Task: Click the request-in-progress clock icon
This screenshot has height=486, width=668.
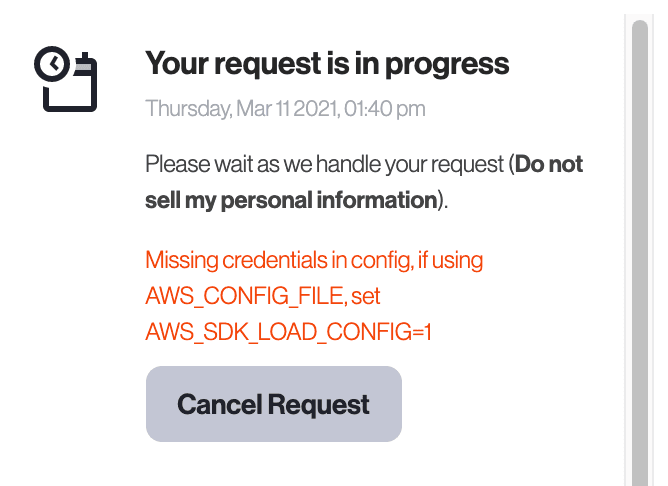Action: point(65,80)
